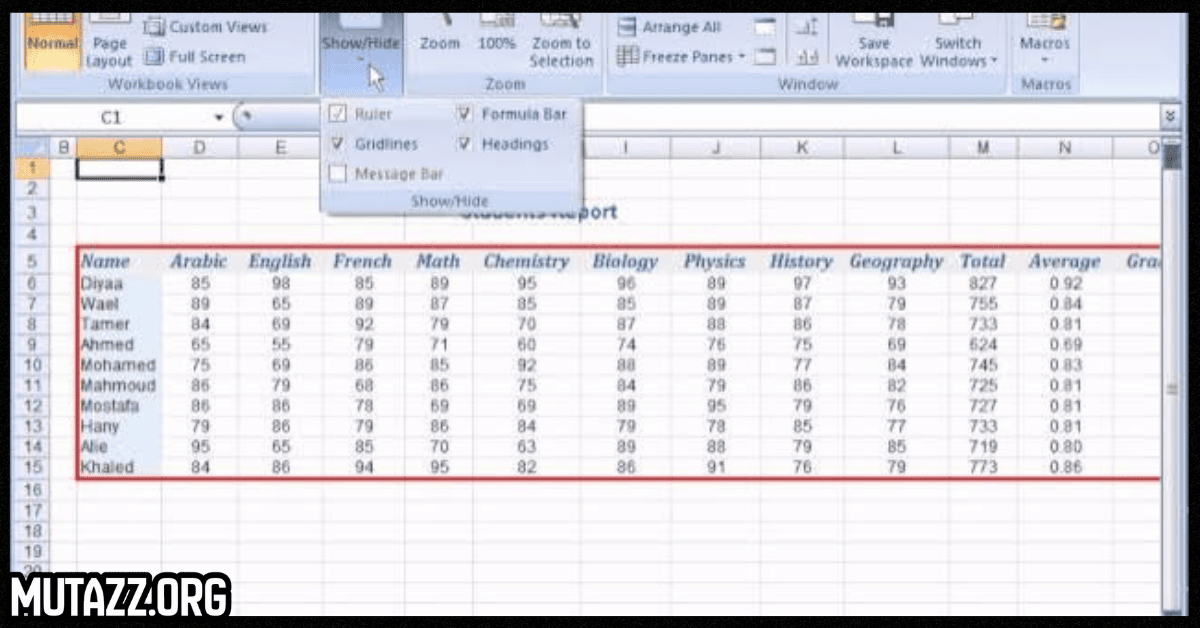This screenshot has height=628, width=1200.
Task: Click the Switch Windows icon
Action: pyautogui.click(x=955, y=42)
